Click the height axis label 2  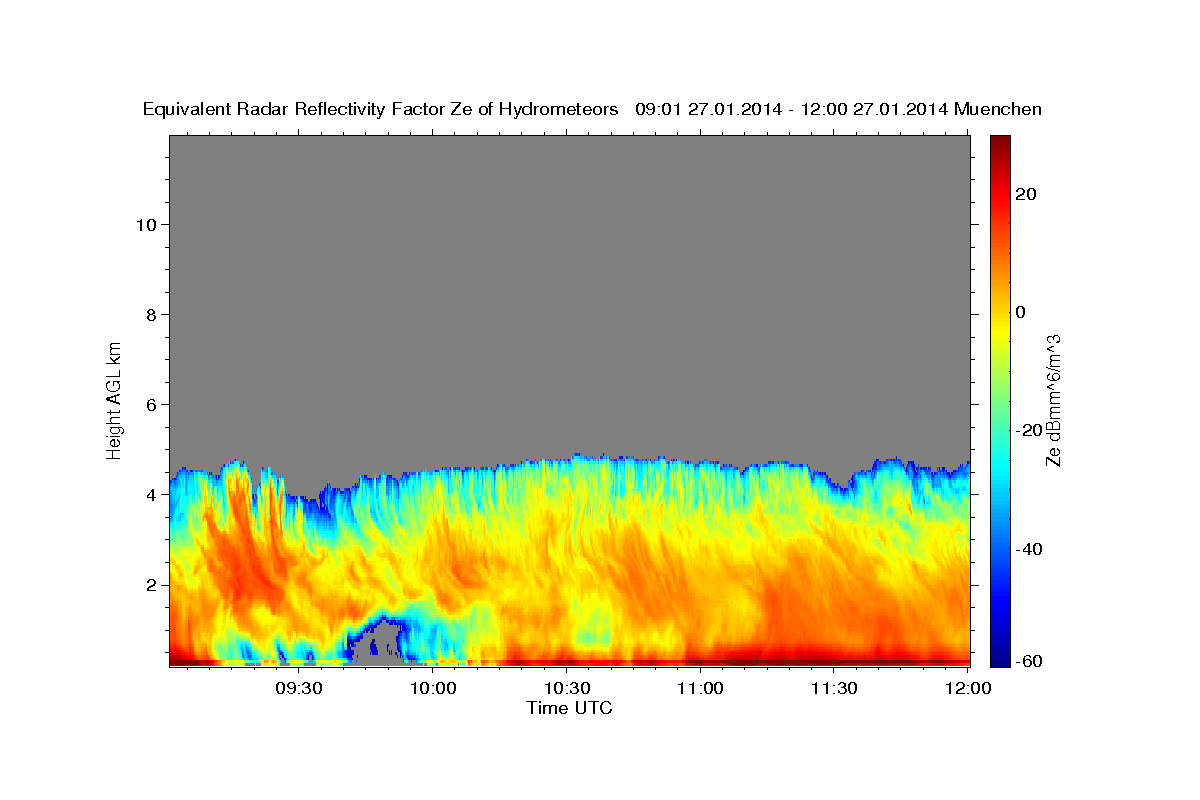coord(150,584)
